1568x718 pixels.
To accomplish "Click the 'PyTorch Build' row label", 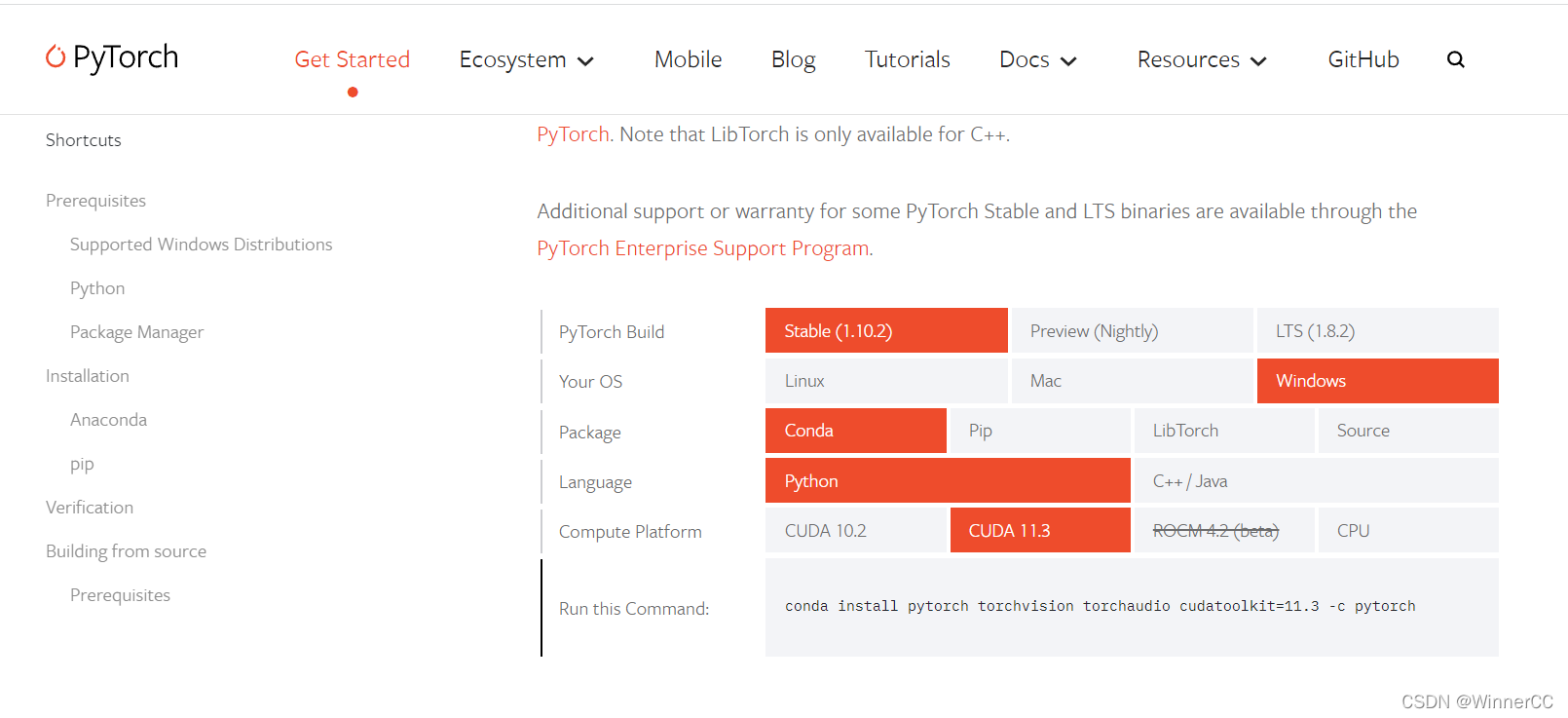I will pos(612,332).
